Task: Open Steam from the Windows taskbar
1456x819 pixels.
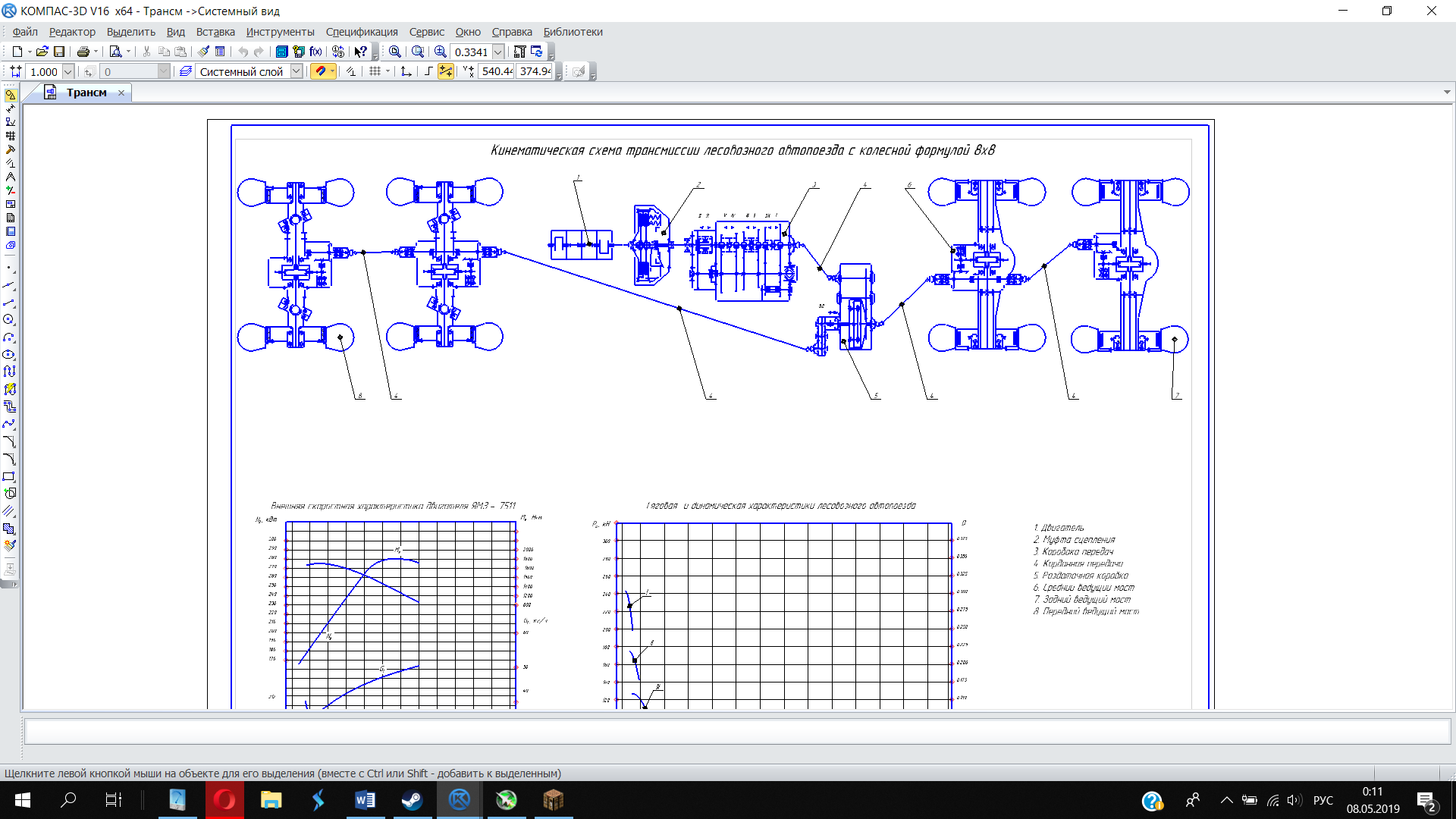Action: click(x=413, y=800)
